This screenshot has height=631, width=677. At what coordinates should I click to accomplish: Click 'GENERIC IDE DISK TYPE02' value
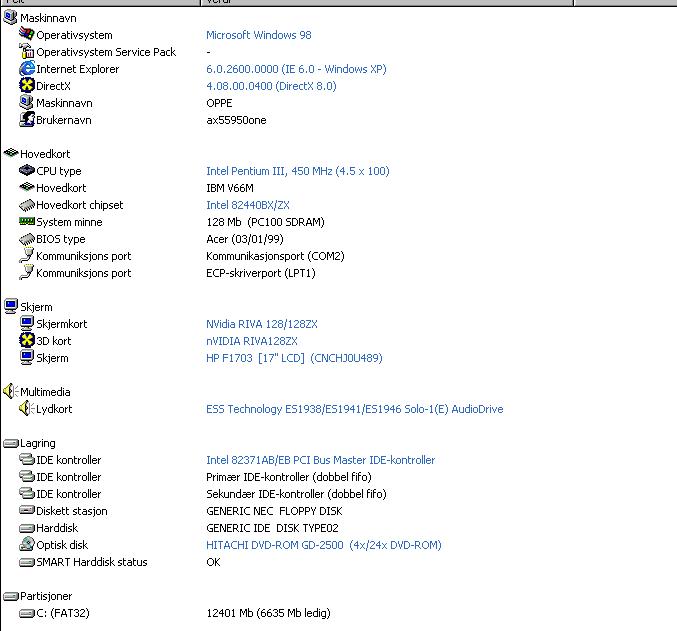pyautogui.click(x=272, y=528)
